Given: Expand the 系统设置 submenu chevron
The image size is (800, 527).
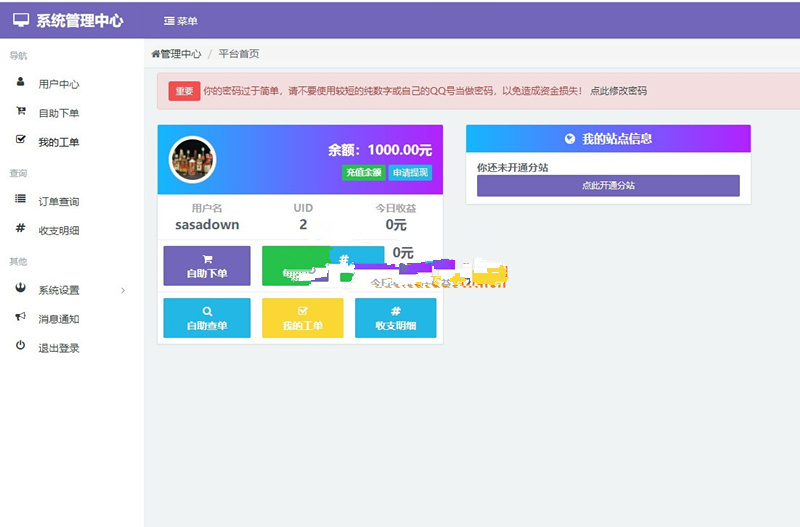Looking at the screenshot, I should (123, 290).
